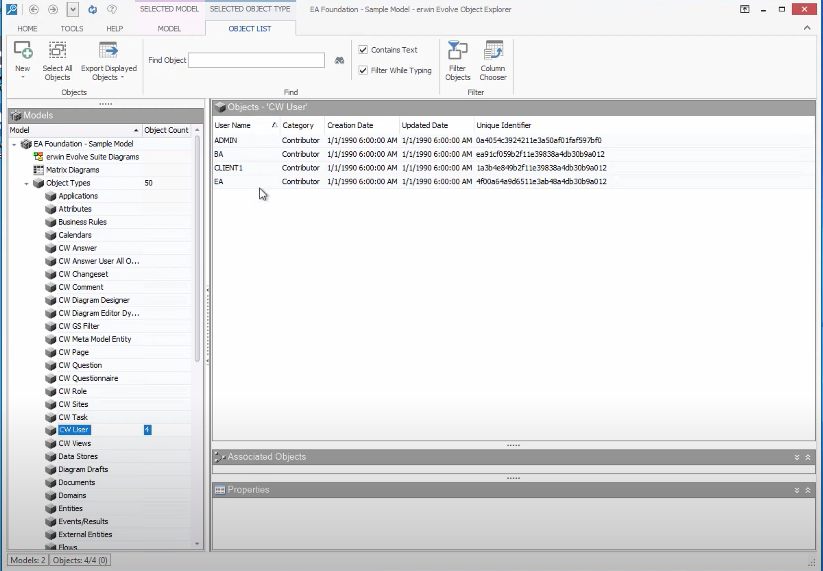
Task: Switch to the HOME ribbon tab
Action: tap(27, 29)
